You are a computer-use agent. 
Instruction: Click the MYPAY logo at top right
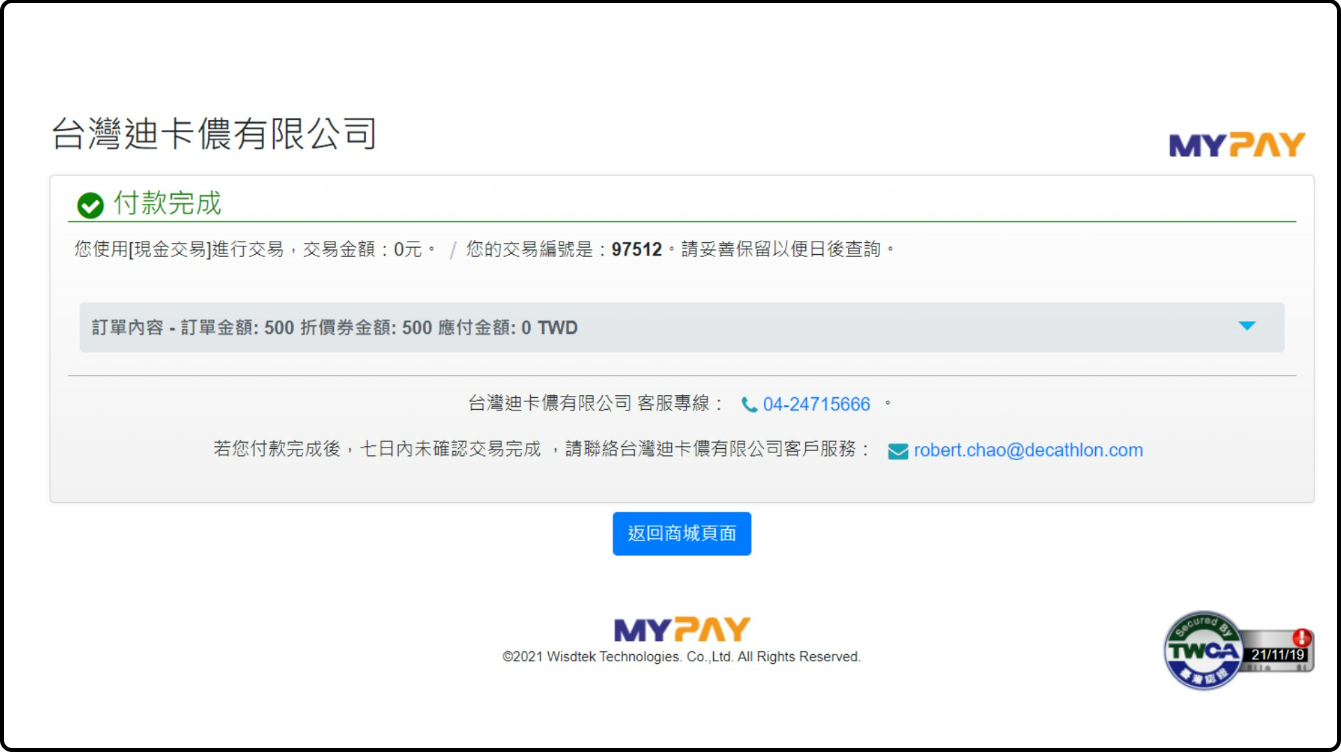coord(1237,145)
